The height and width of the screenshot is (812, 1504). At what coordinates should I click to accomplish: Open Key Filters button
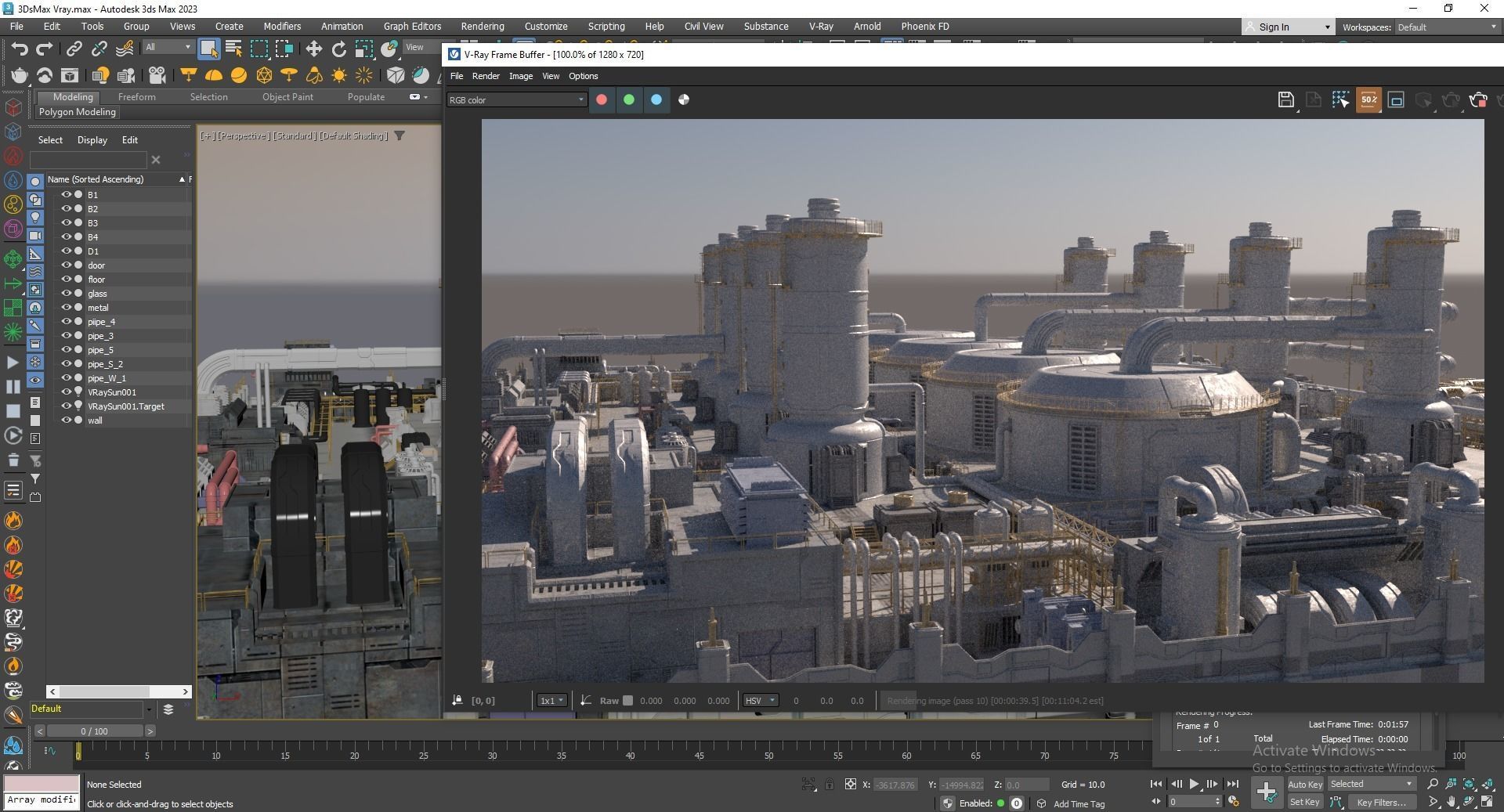point(1382,802)
